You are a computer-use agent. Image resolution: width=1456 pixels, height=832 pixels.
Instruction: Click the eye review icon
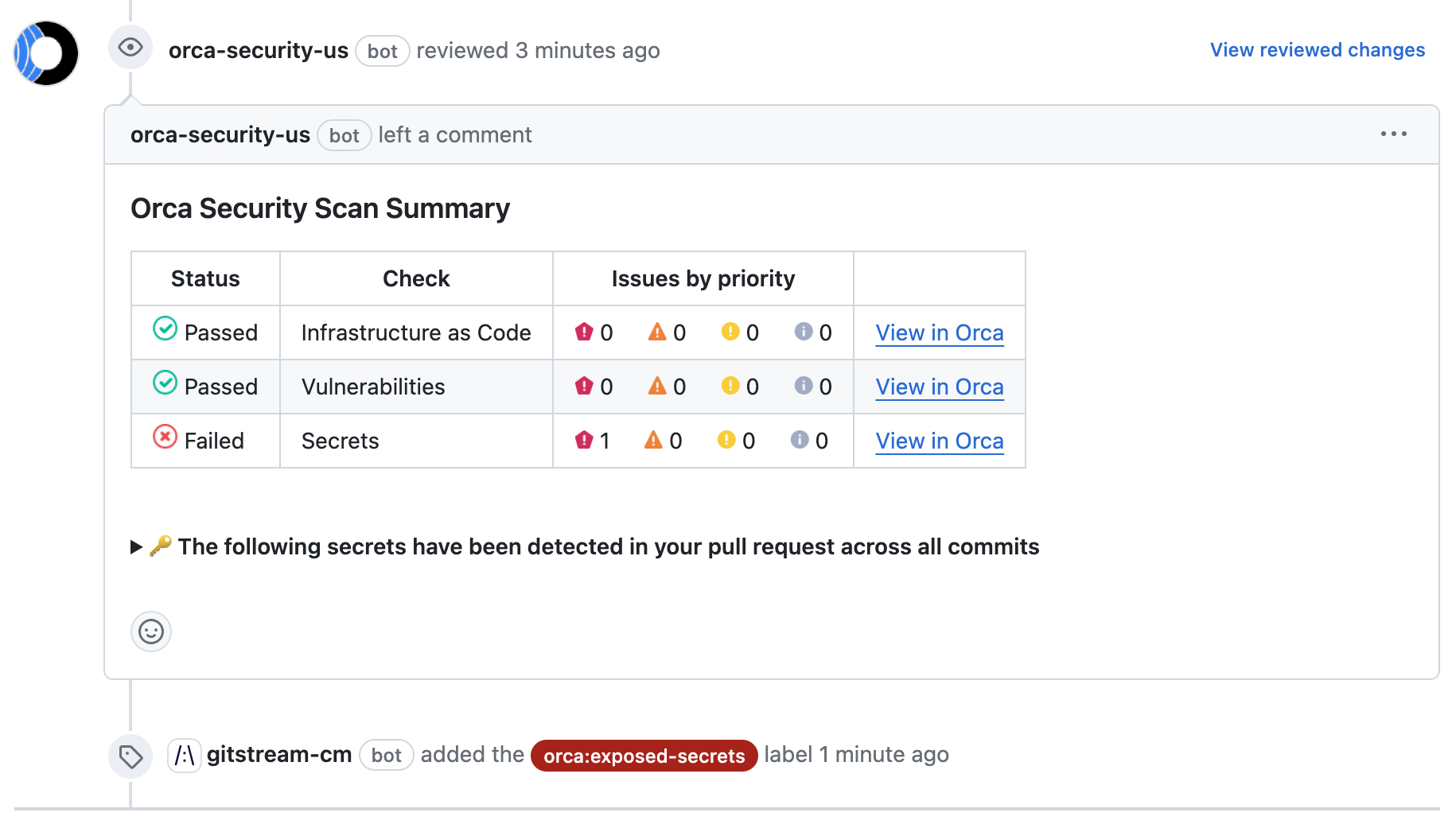coord(130,48)
